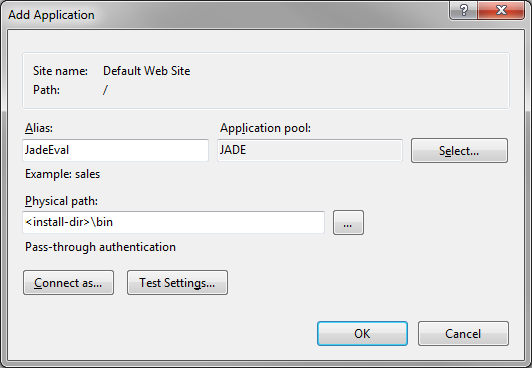Confirm the application with OK
Image resolution: width=532 pixels, height=368 pixels.
[362, 334]
